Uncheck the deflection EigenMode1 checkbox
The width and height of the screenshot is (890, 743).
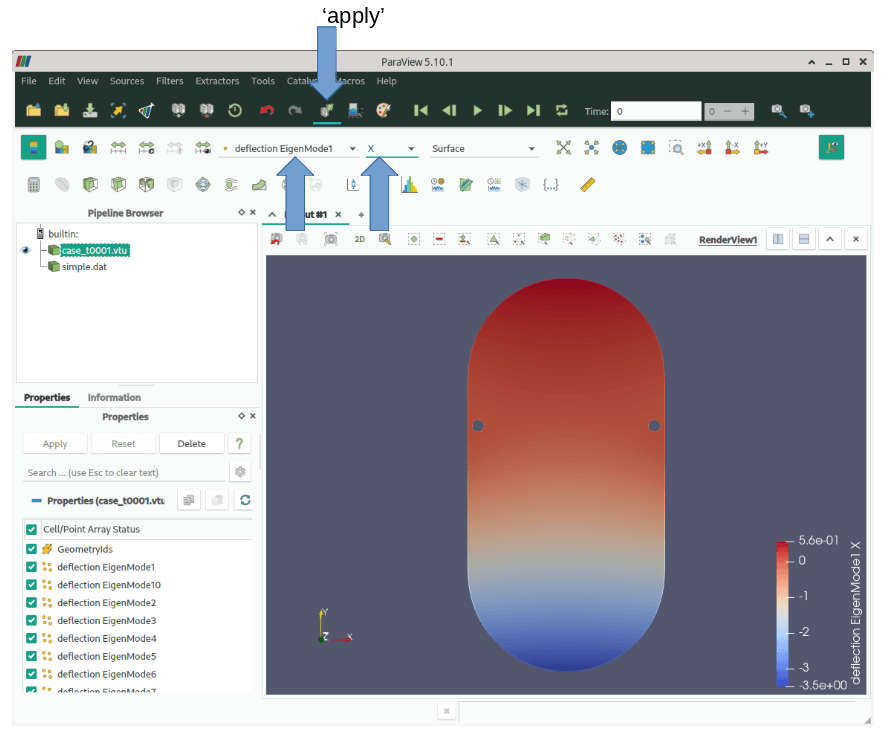click(32, 567)
